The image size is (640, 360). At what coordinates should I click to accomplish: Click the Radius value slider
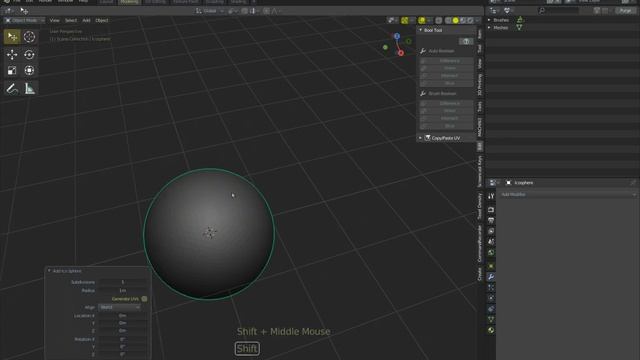coord(122,290)
